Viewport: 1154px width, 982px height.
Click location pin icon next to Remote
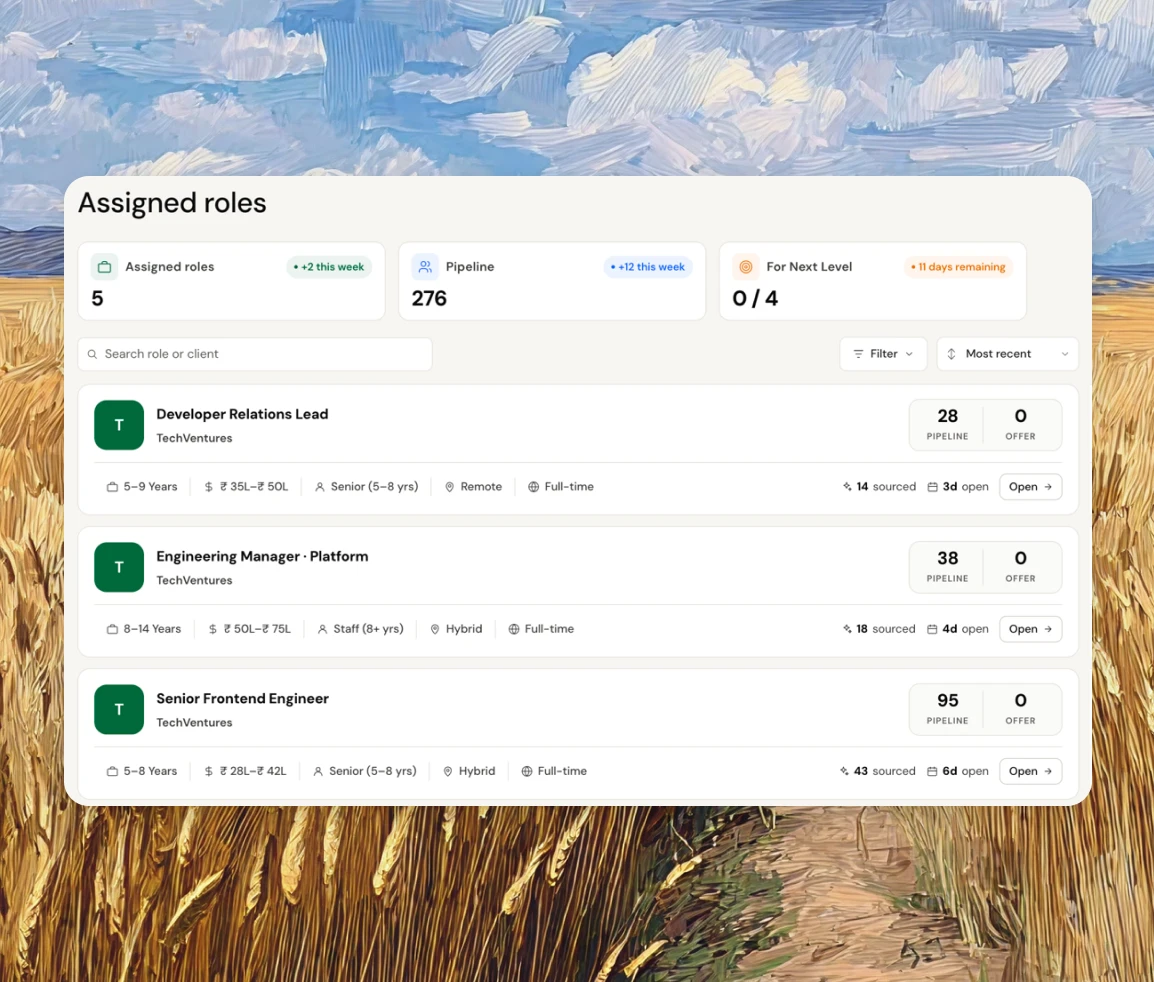(x=450, y=487)
